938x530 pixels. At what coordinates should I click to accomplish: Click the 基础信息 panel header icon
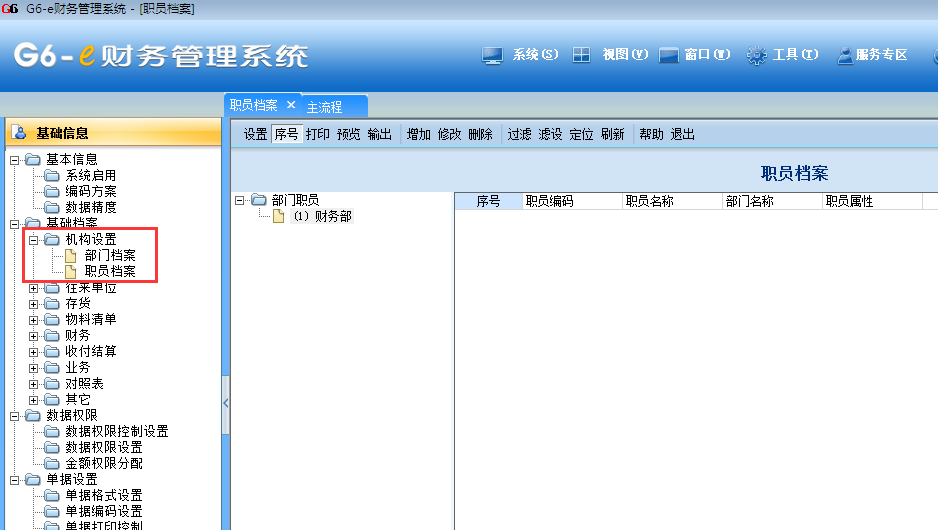pyautogui.click(x=20, y=133)
